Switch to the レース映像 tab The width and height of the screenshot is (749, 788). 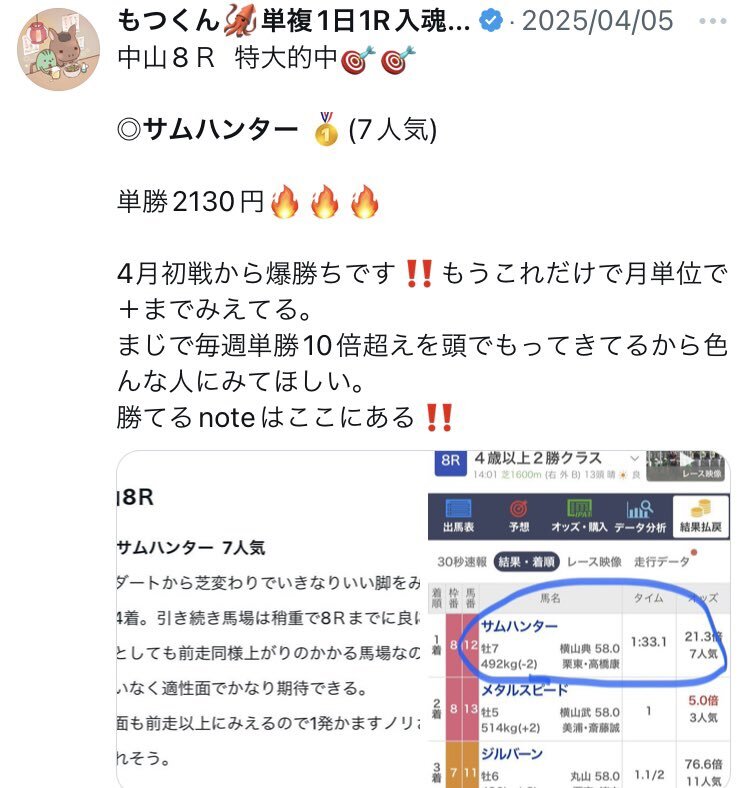(594, 562)
